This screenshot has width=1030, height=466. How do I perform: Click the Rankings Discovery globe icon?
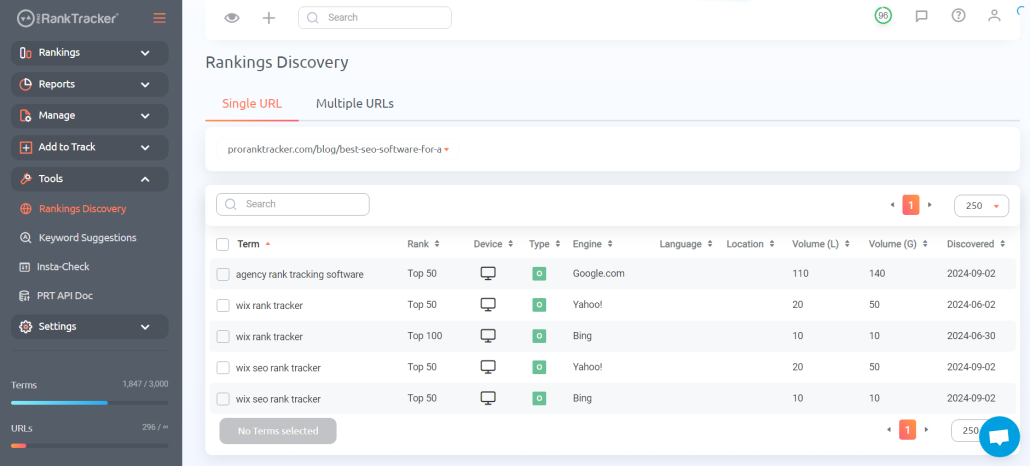pyautogui.click(x=26, y=209)
